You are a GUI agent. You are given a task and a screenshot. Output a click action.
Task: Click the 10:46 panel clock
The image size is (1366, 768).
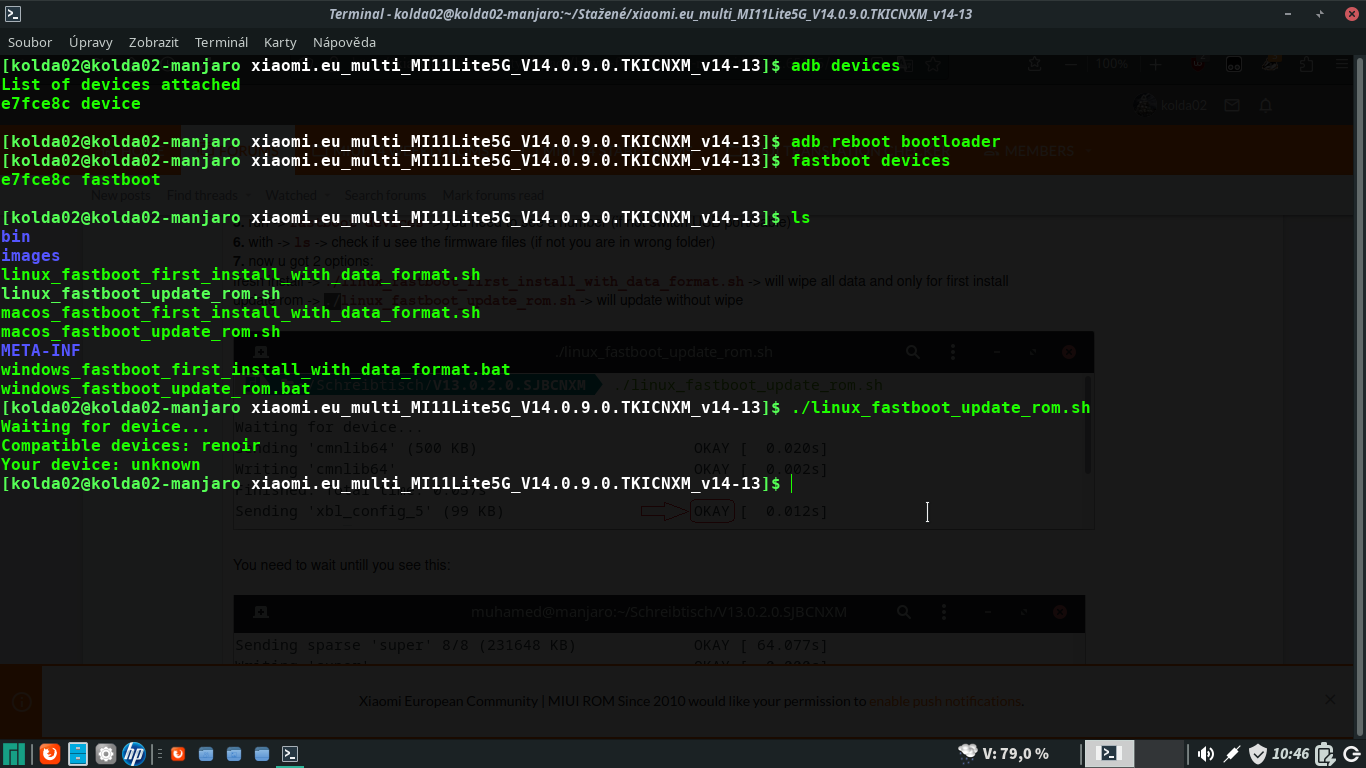coord(1292,754)
